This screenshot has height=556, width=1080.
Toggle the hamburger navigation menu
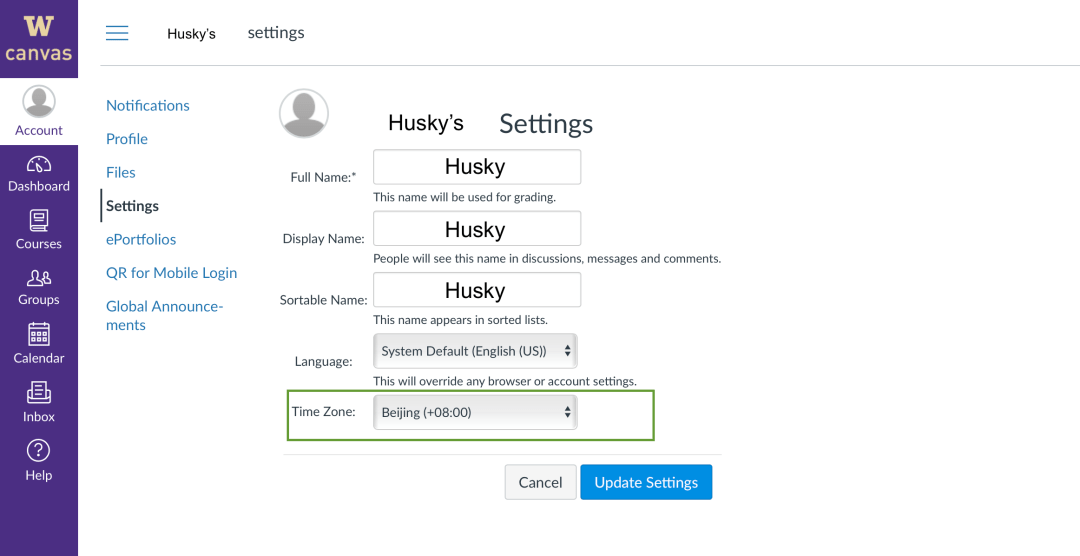117,33
